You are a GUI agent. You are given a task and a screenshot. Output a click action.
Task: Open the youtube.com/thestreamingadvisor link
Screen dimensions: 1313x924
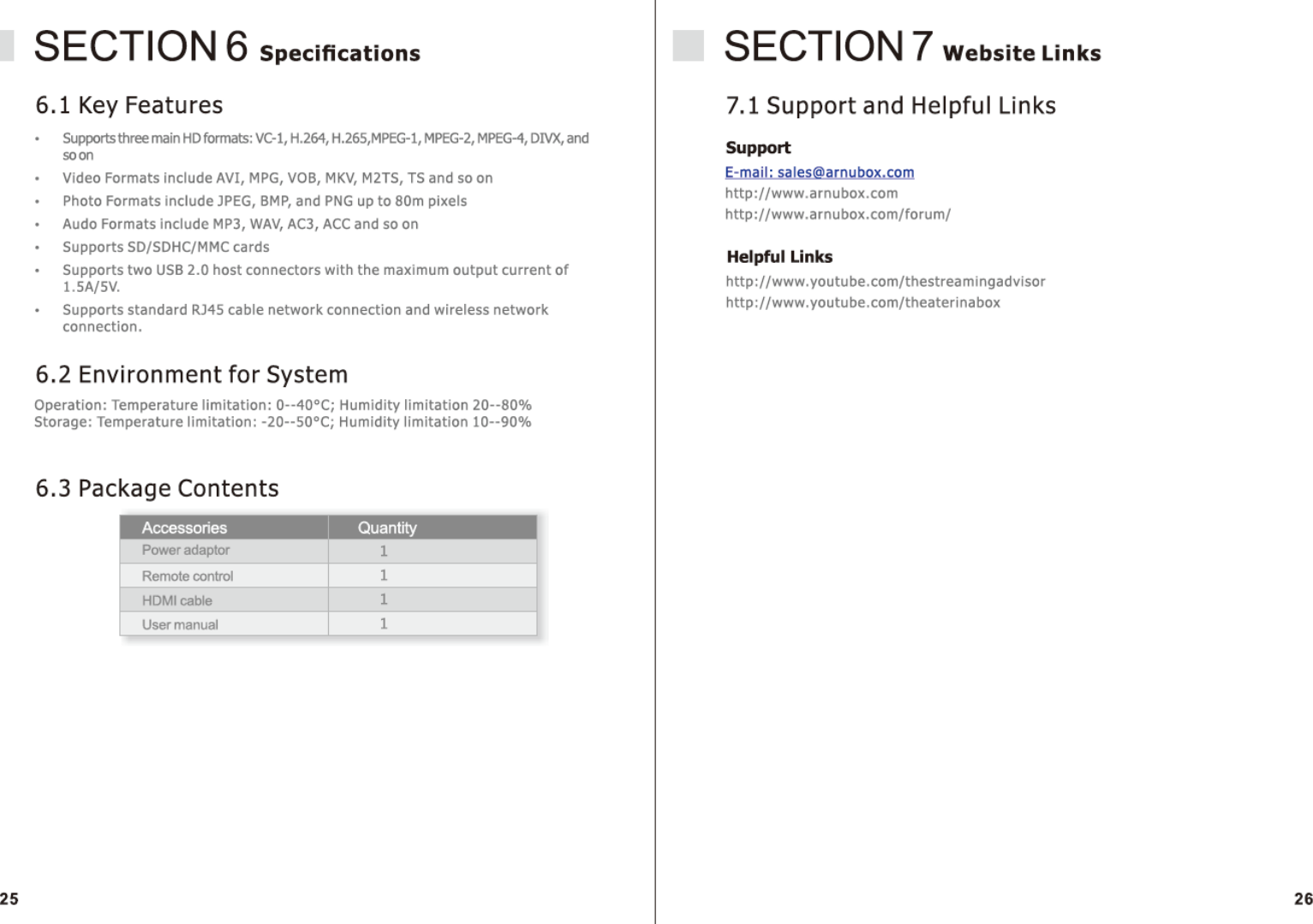pyautogui.click(x=885, y=282)
